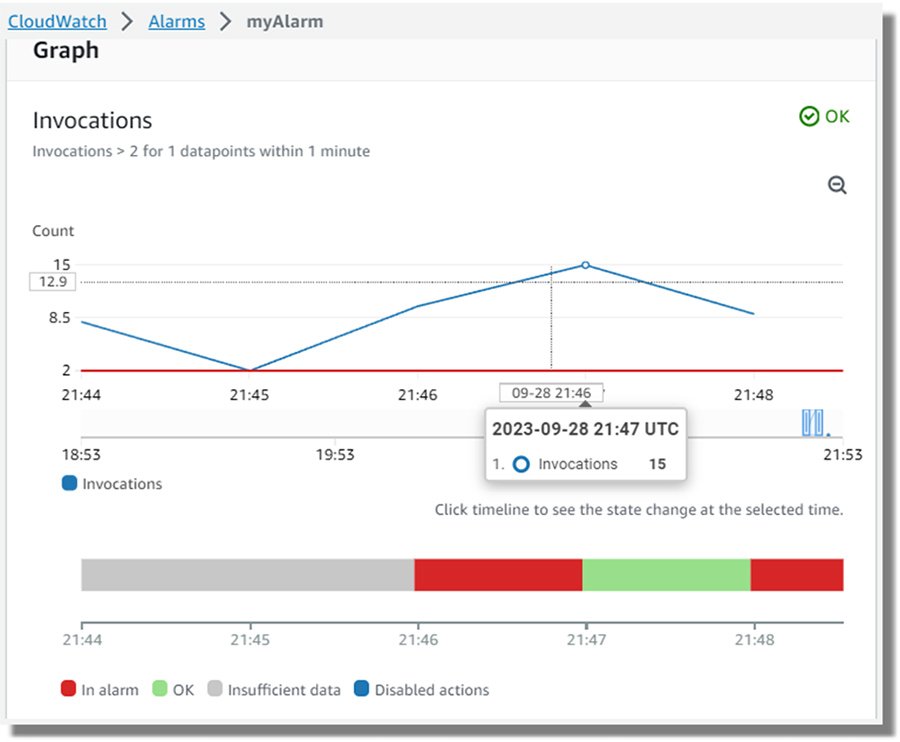This screenshot has height=742, width=900.
Task: Open the CloudWatch breadcrumb link
Action: [56, 21]
